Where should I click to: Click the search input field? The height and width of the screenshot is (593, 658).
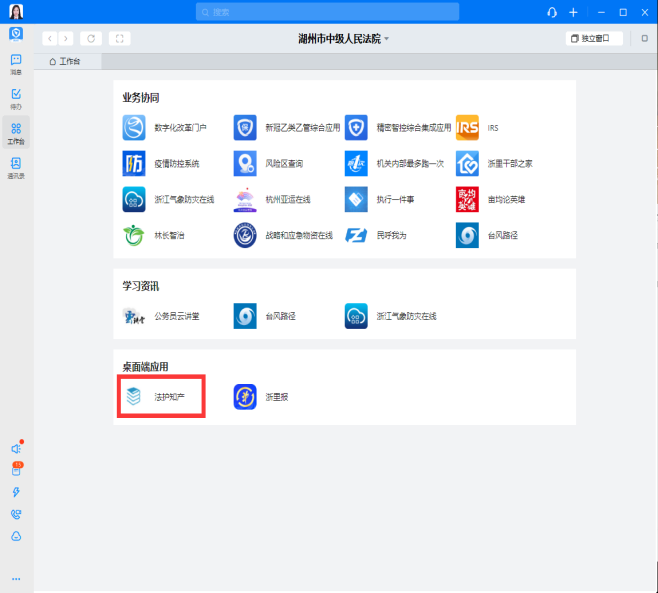pyautogui.click(x=327, y=12)
